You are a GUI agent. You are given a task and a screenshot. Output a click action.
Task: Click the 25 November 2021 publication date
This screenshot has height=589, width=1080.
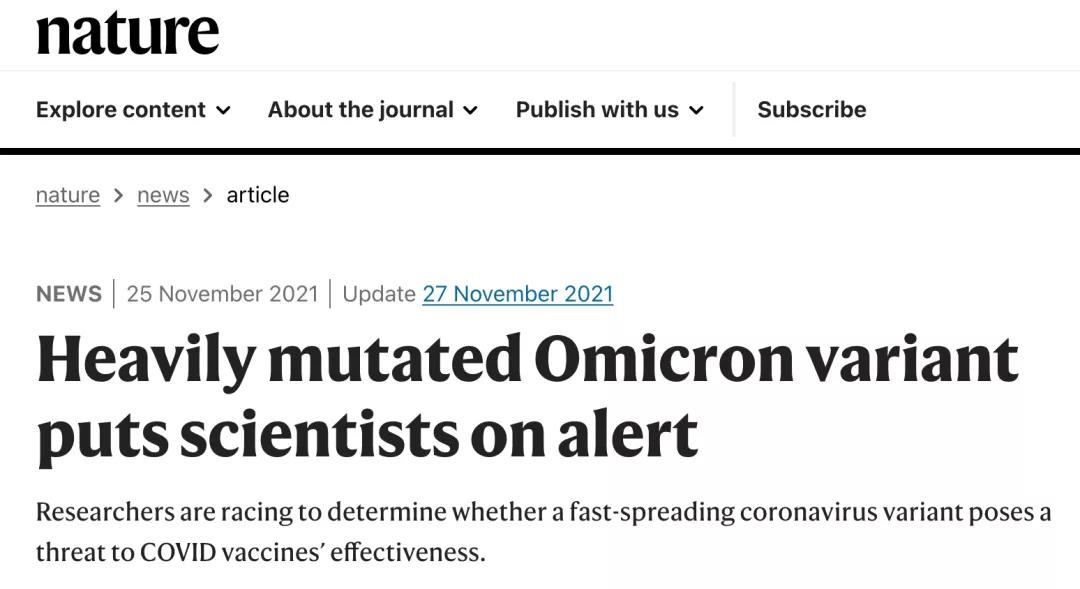pyautogui.click(x=222, y=293)
